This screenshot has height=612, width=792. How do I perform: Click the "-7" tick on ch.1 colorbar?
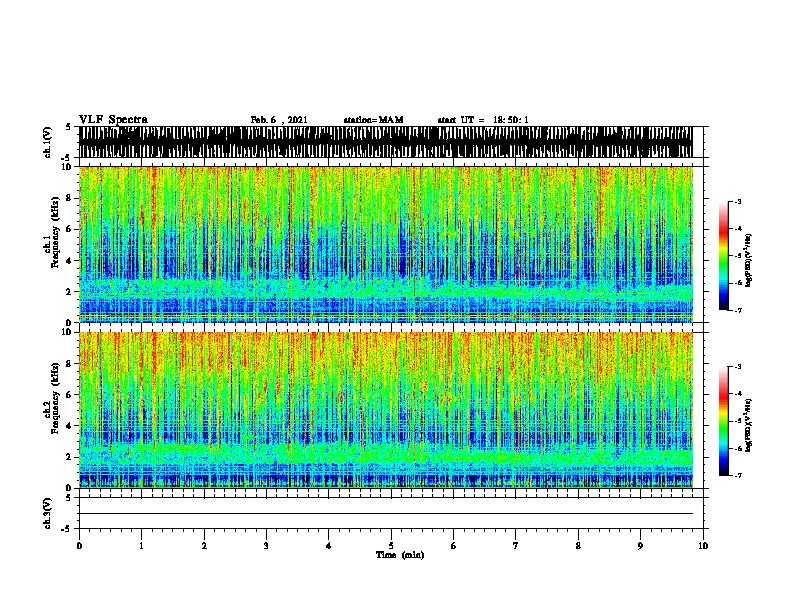(x=738, y=310)
